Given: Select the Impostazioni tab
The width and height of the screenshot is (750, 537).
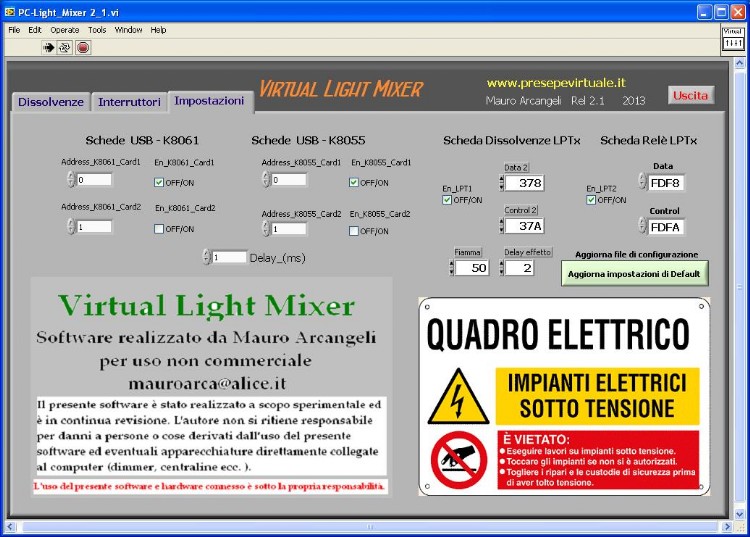Looking at the screenshot, I should [210, 101].
